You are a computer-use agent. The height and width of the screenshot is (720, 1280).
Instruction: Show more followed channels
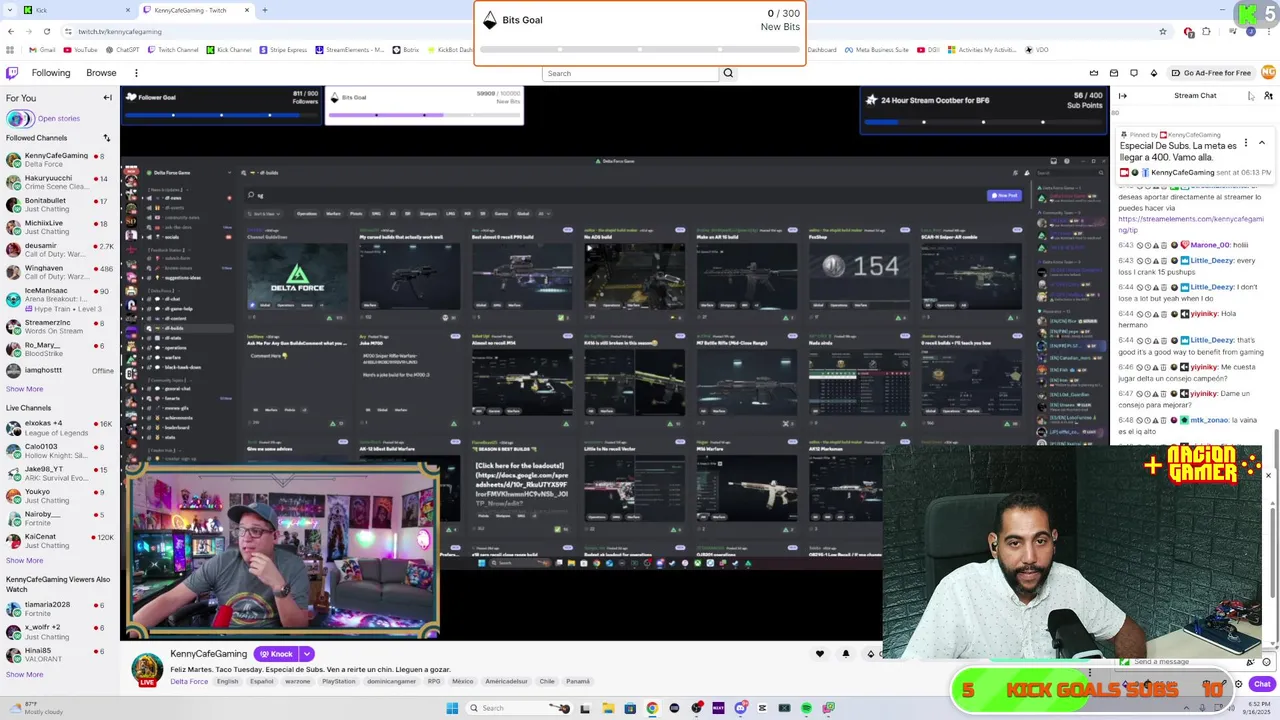coord(24,389)
